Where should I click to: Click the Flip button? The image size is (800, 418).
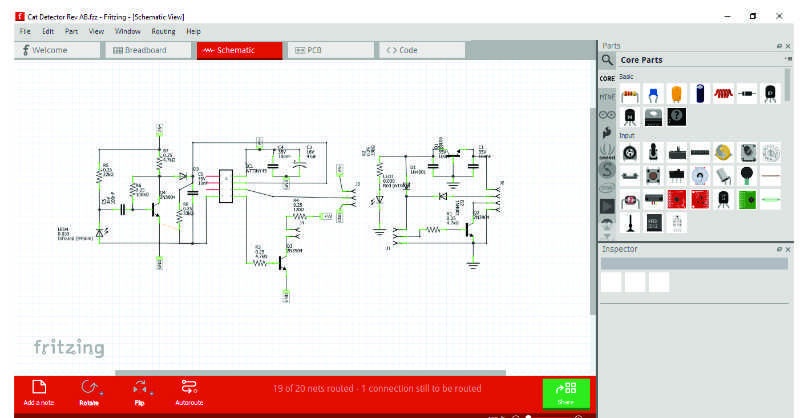click(x=140, y=393)
